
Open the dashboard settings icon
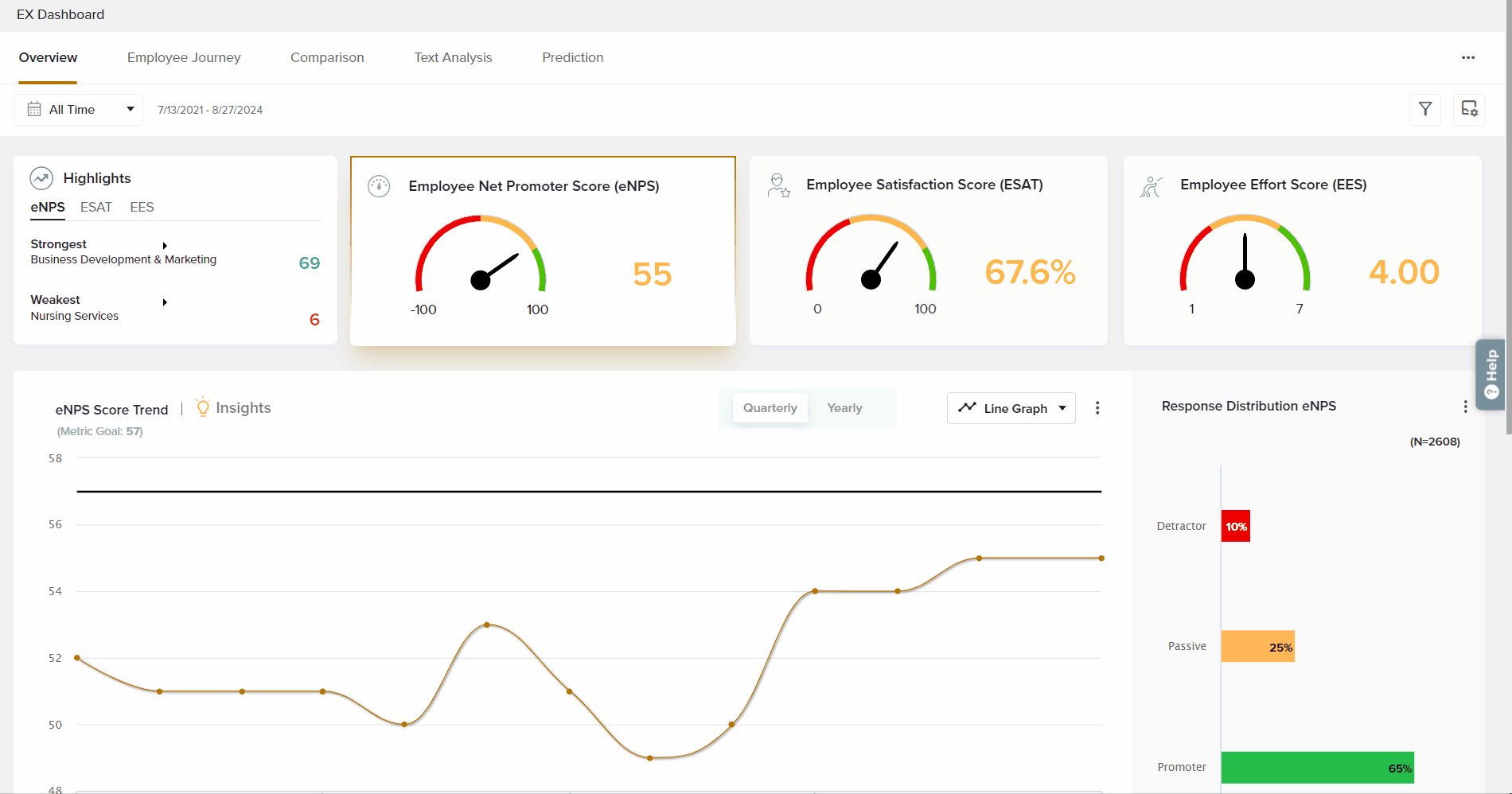click(1469, 109)
